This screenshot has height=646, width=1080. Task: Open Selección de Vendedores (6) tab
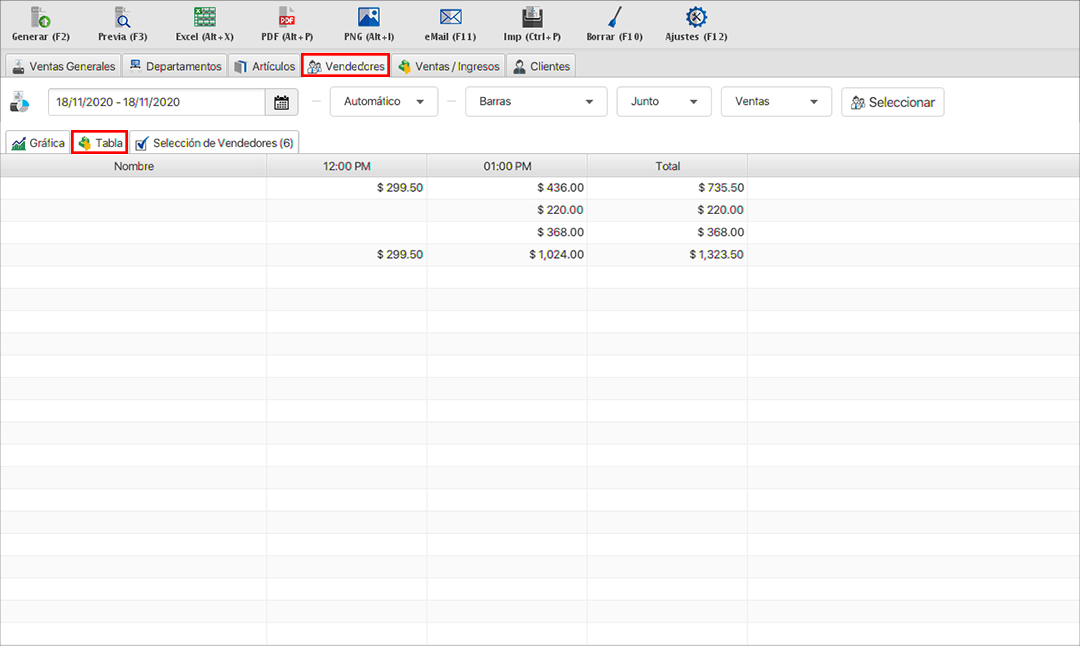(x=214, y=143)
